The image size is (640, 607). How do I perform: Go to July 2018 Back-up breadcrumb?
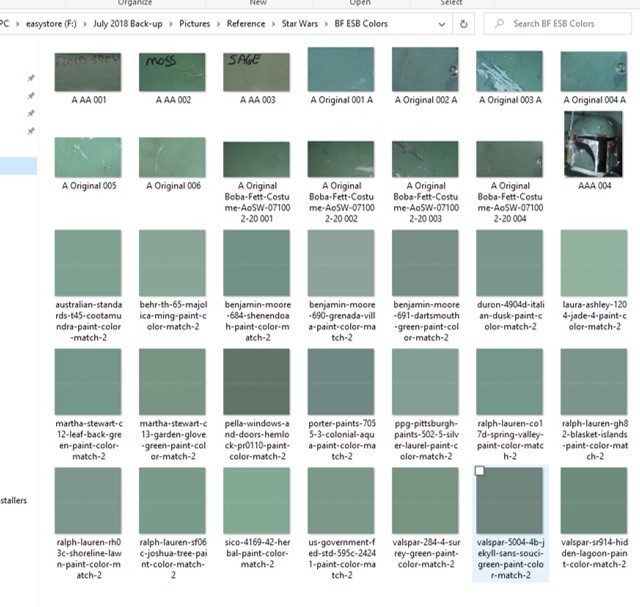[x=127, y=24]
